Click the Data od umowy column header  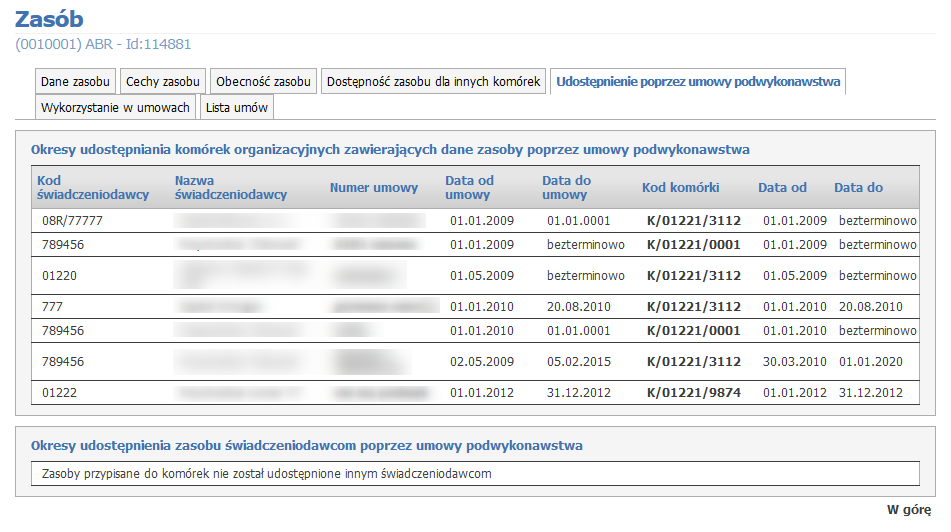point(470,187)
